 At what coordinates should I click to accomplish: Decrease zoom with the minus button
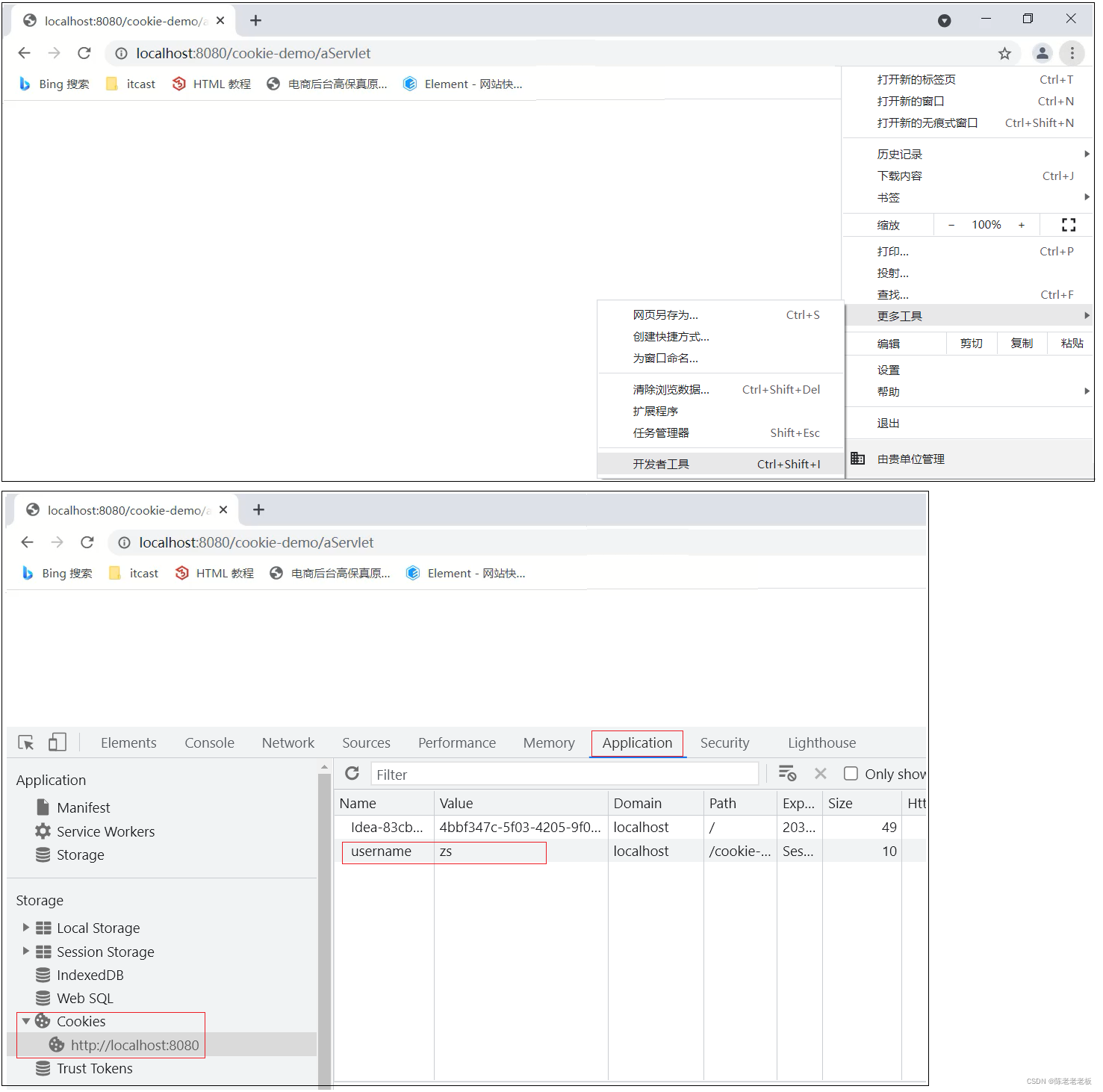(951, 225)
